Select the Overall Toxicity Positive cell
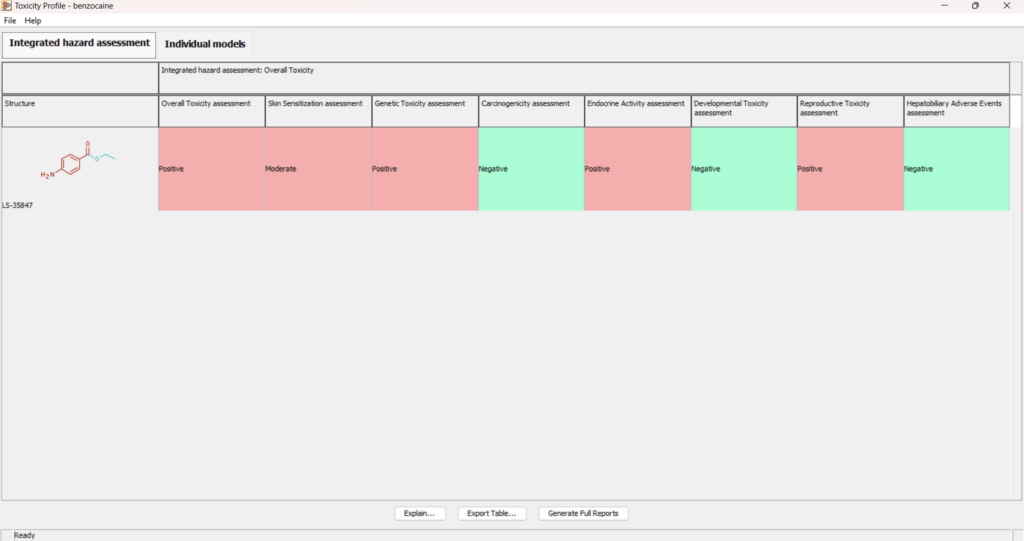 point(211,169)
